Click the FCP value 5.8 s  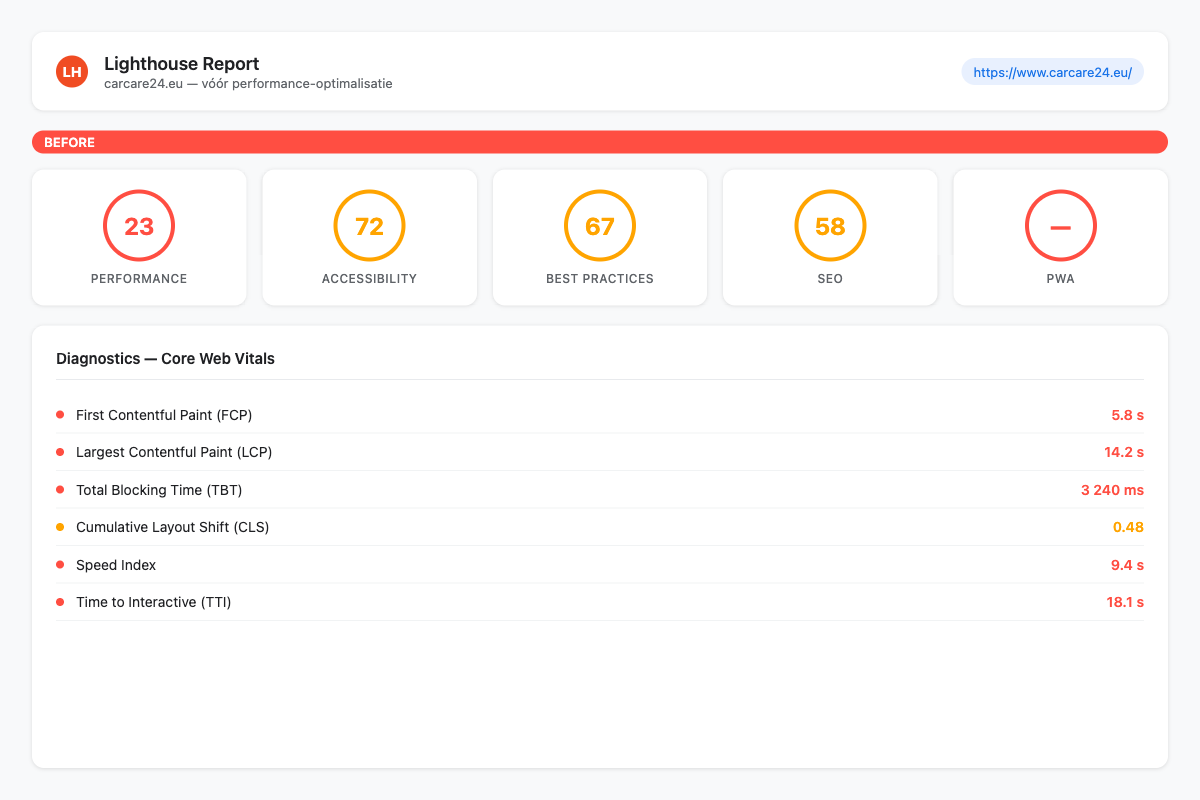pyautogui.click(x=1127, y=414)
